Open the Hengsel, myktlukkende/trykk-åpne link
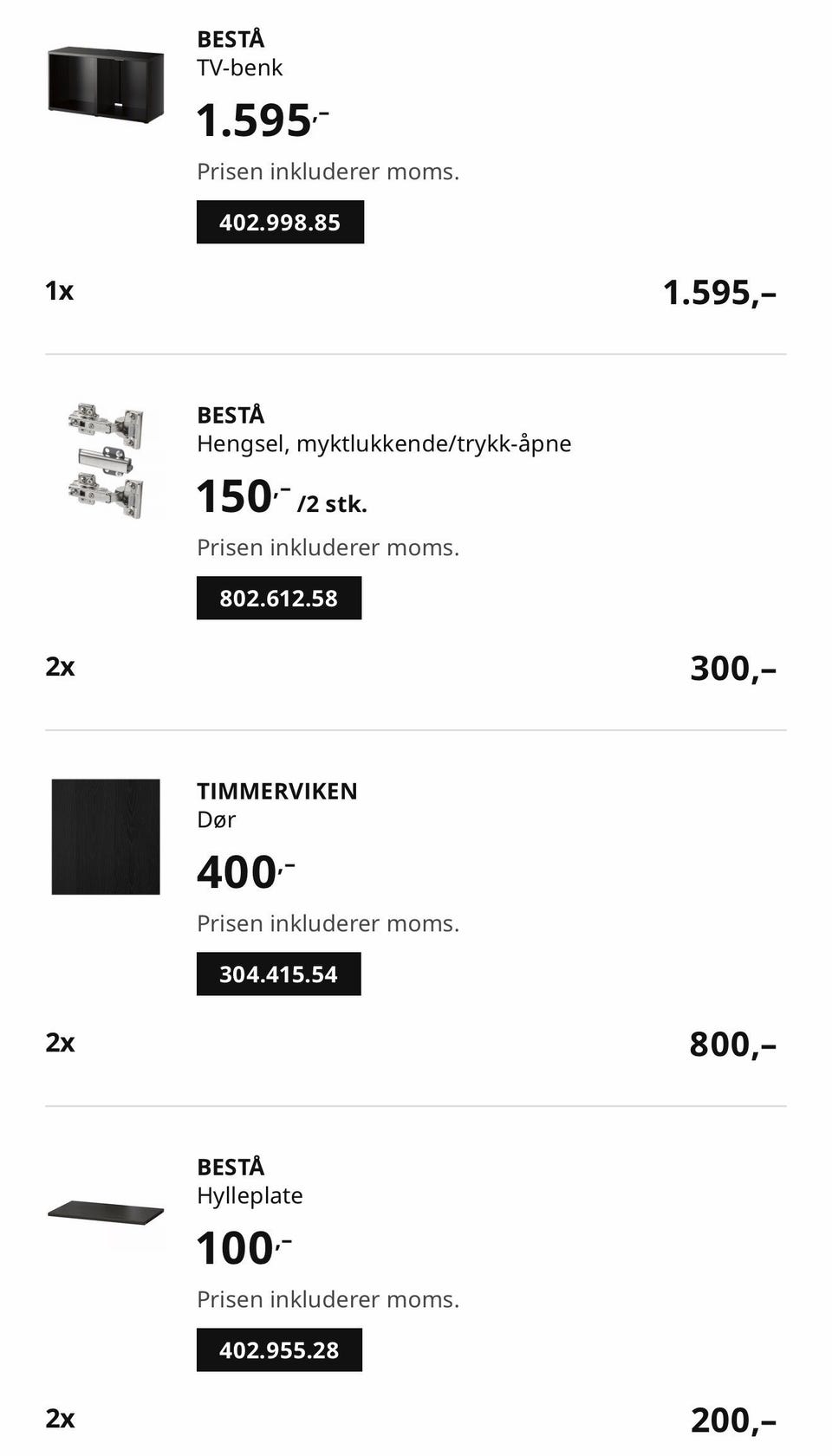Screen dimensions: 832x1456 pyautogui.click(x=384, y=443)
